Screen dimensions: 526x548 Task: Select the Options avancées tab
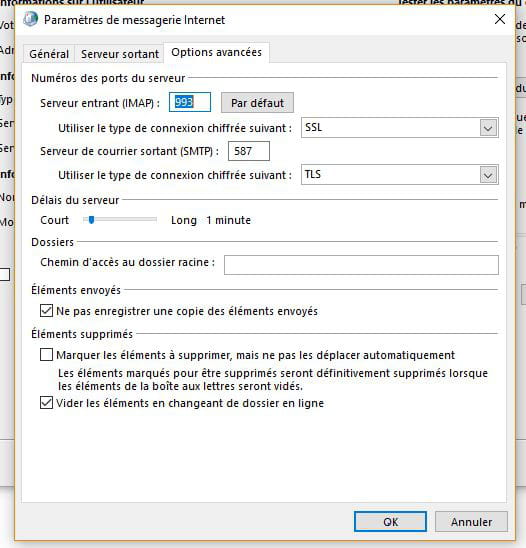click(x=216, y=52)
